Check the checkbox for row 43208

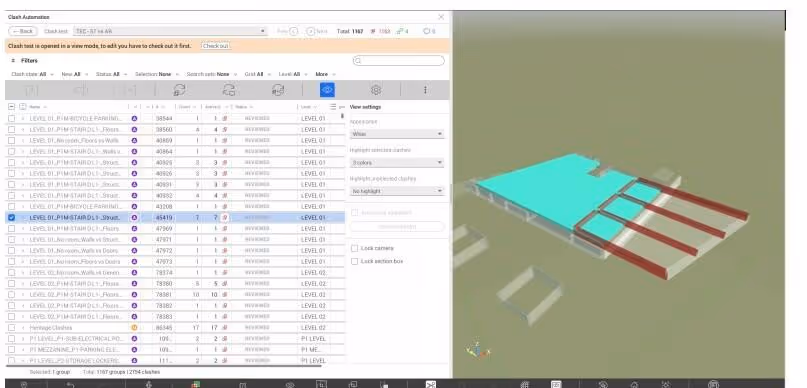[x=12, y=206]
